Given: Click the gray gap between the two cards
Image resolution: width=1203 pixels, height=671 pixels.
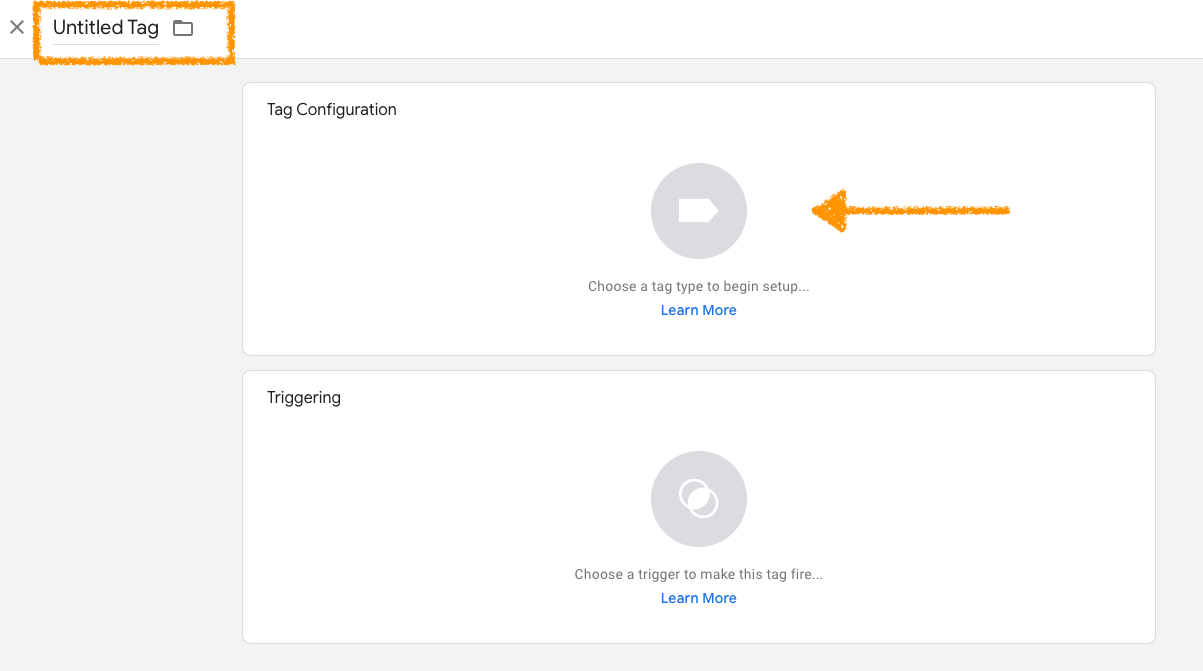Looking at the screenshot, I should click(698, 363).
